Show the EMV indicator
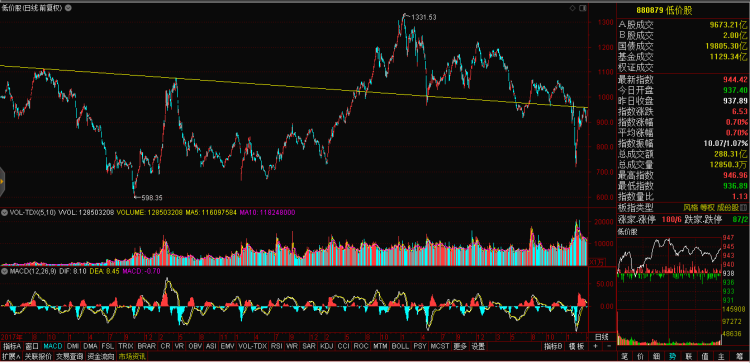The height and width of the screenshot is (363, 750). coord(228,346)
